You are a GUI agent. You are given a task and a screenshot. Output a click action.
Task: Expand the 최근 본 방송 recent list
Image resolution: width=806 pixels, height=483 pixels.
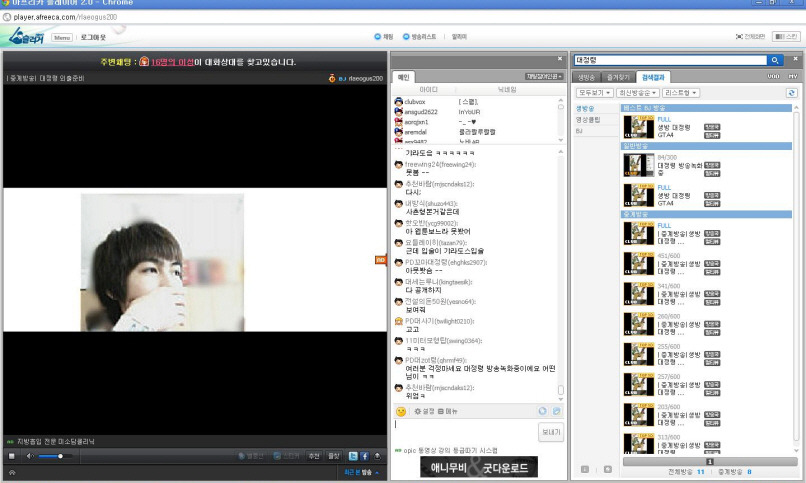362,472
